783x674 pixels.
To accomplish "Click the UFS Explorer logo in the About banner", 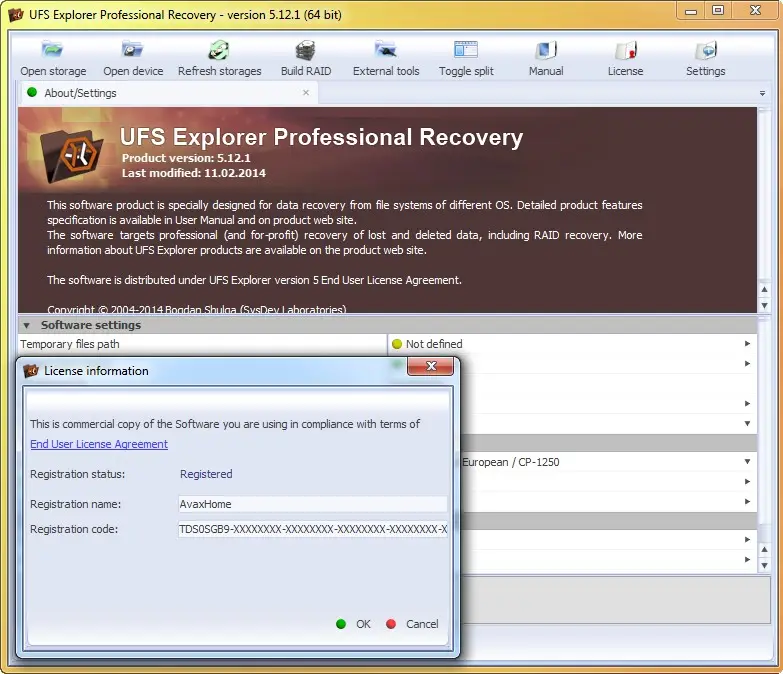I will (x=71, y=155).
